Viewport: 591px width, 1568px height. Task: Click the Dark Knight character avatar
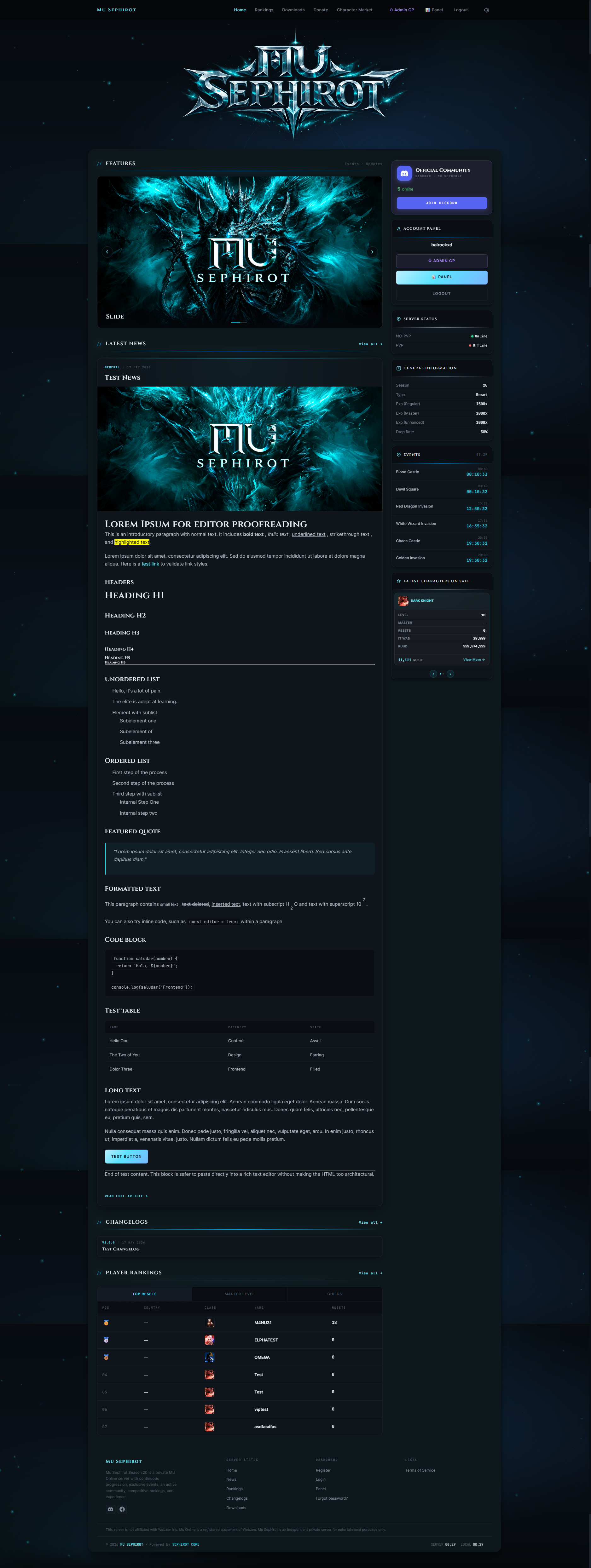click(403, 601)
